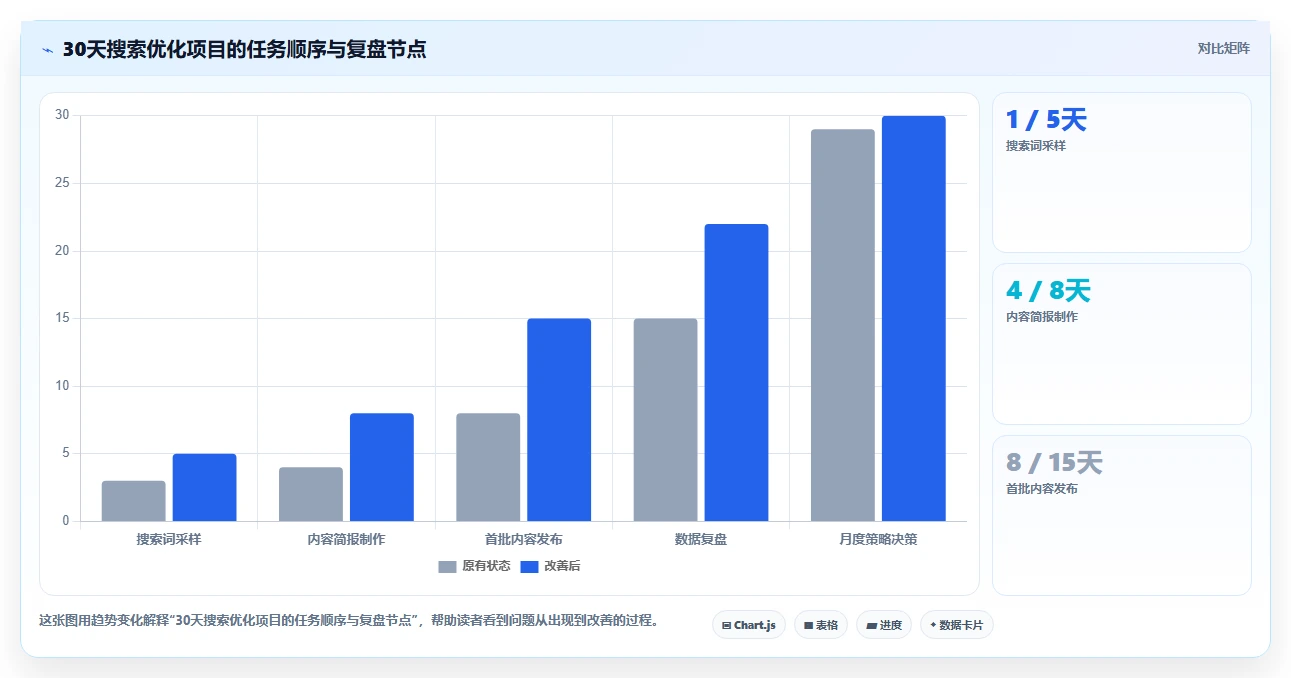Click the blue bar for 搜索词采样

pos(205,488)
